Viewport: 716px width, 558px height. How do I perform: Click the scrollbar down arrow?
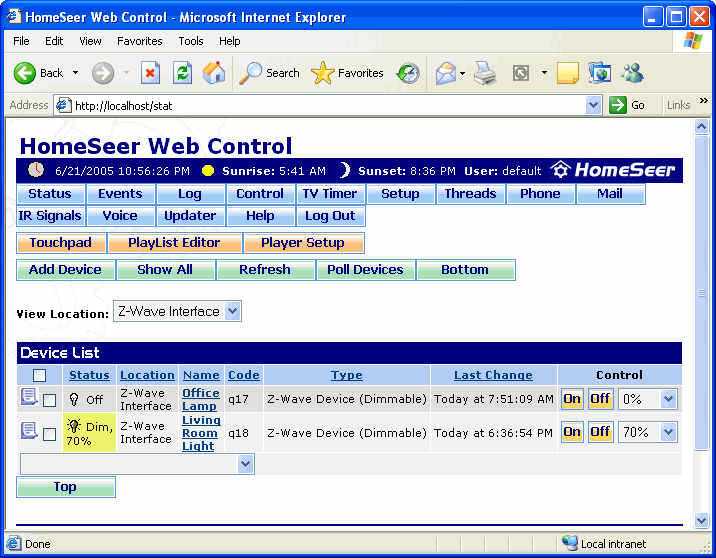[x=702, y=520]
